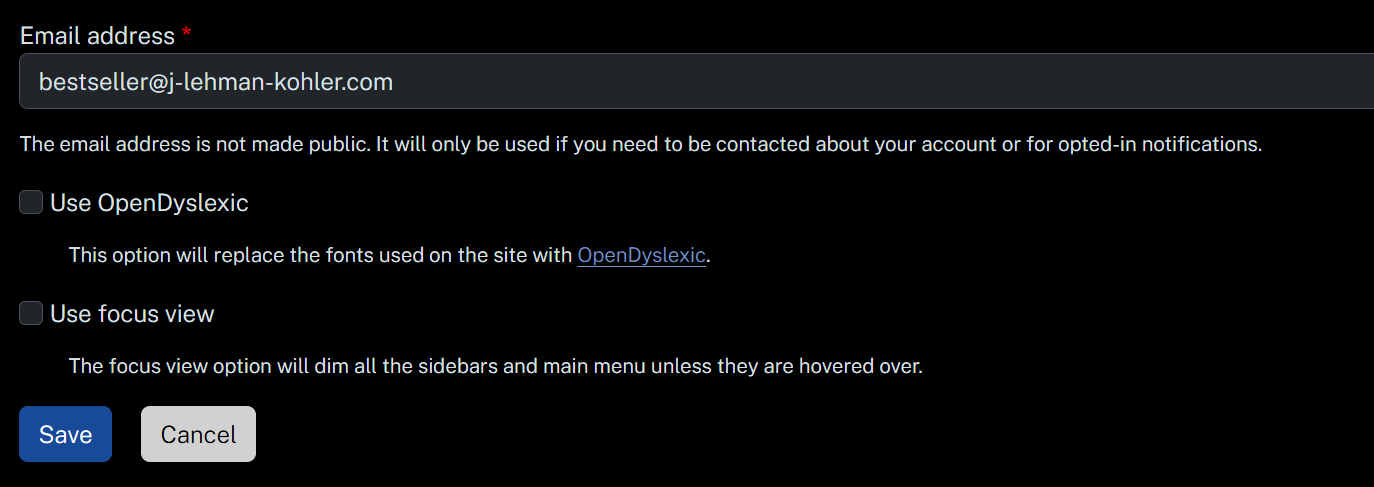Toggle the OpenDyslexic font checkbox box
This screenshot has height=487, width=1374.
(x=32, y=202)
